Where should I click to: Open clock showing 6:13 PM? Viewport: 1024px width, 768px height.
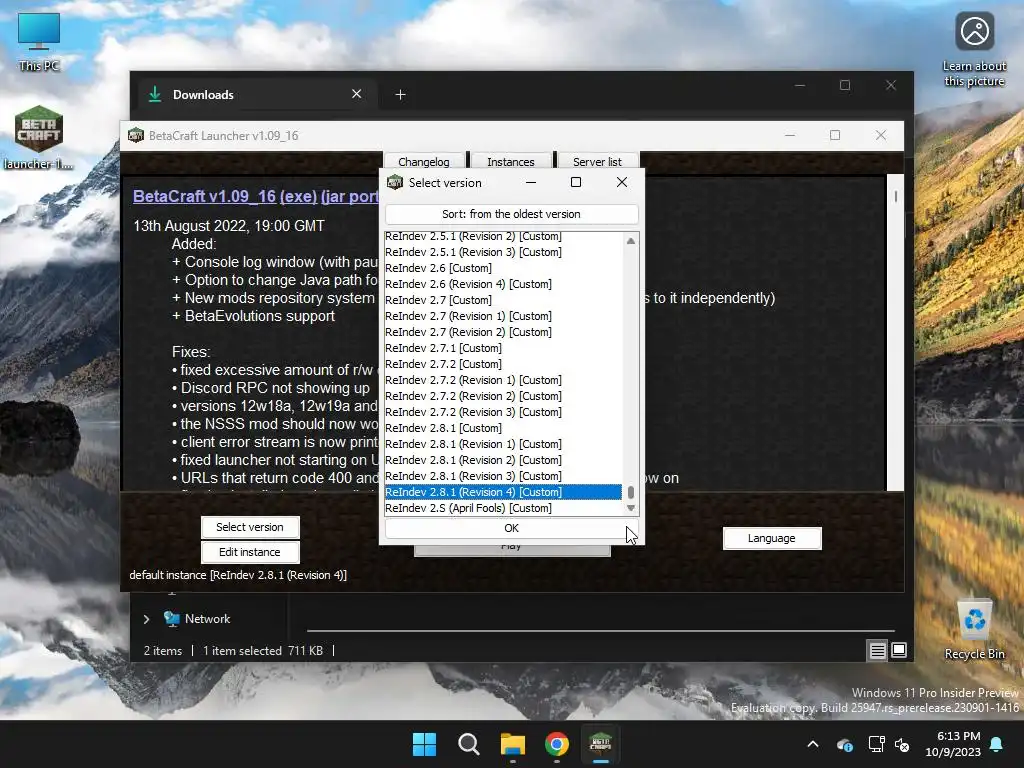pyautogui.click(x=953, y=744)
